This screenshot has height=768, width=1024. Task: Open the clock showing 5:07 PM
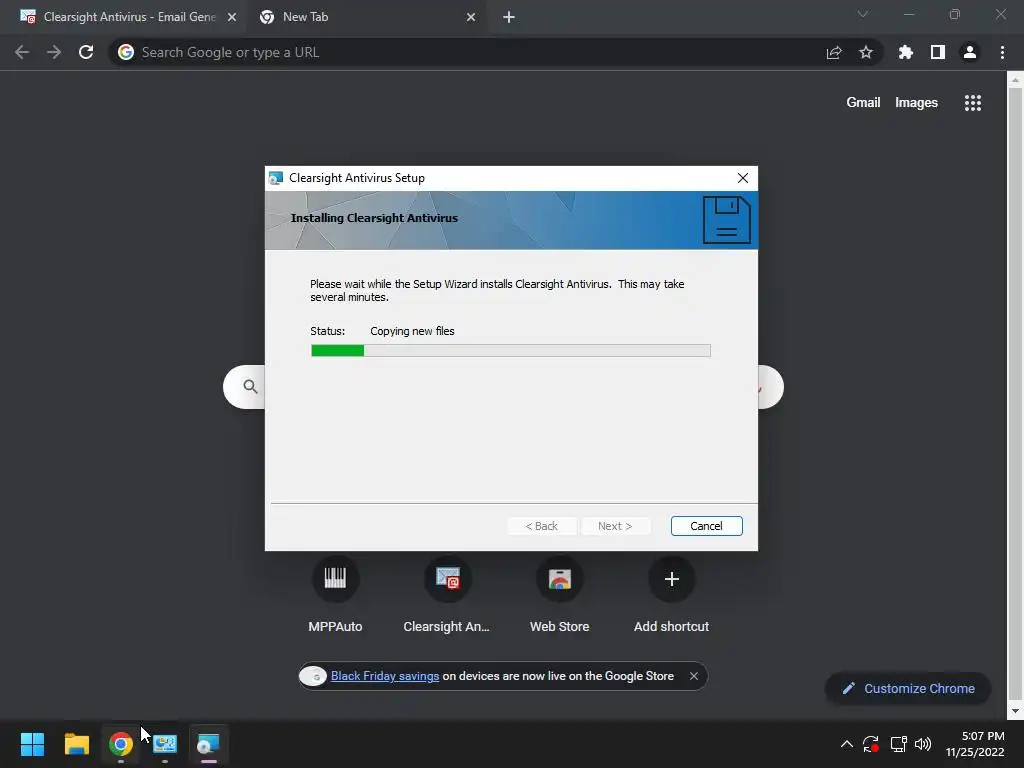click(975, 744)
